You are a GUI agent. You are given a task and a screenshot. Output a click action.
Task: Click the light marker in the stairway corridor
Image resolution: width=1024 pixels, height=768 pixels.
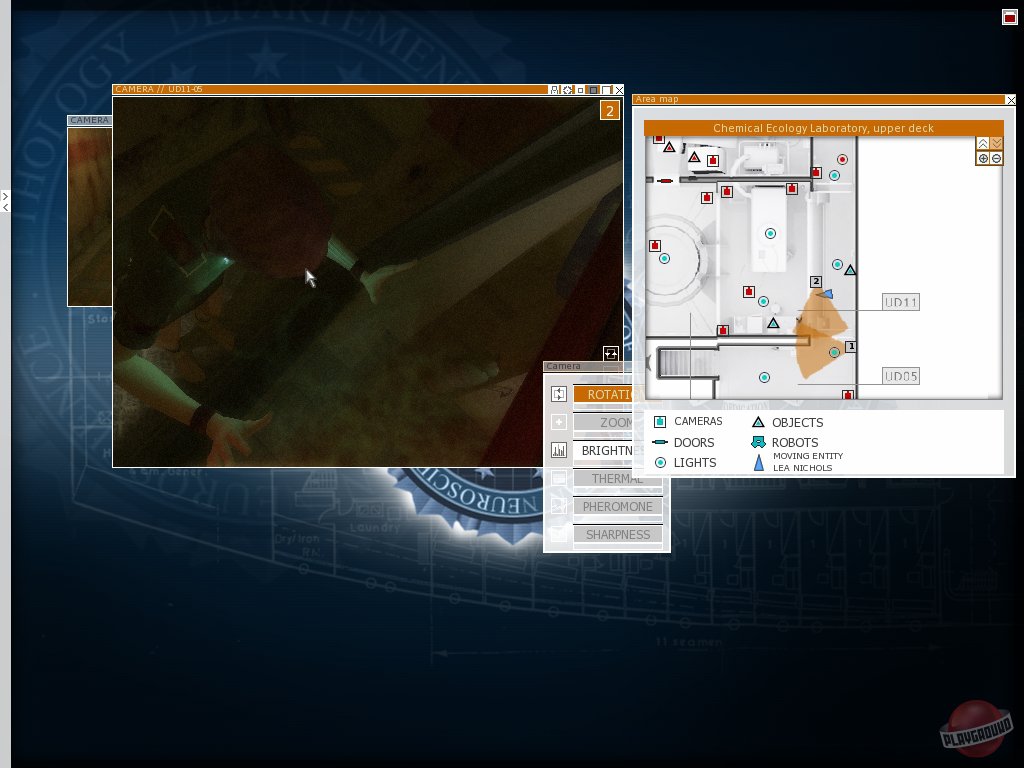click(x=764, y=377)
